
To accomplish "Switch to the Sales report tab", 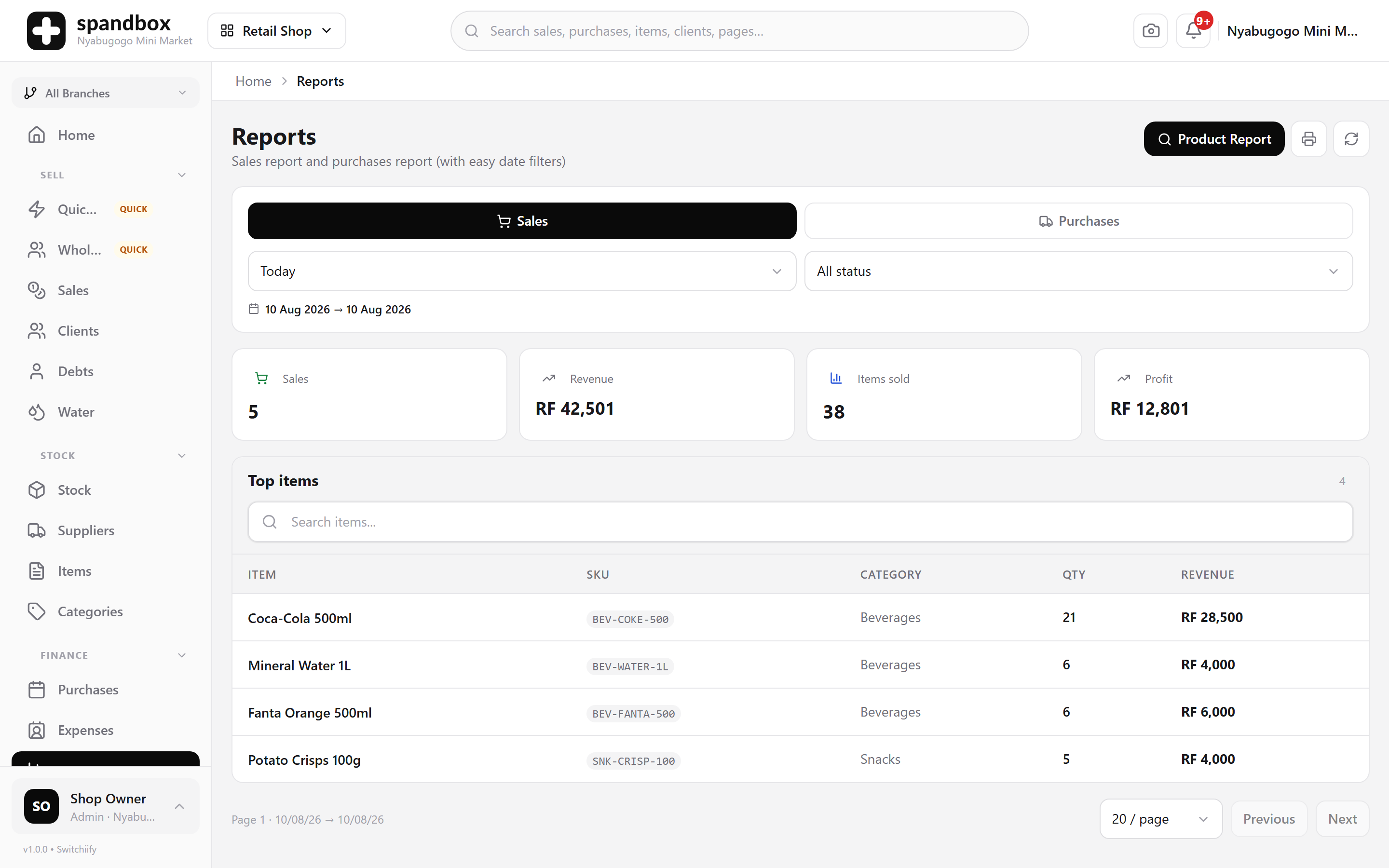I will [x=522, y=221].
